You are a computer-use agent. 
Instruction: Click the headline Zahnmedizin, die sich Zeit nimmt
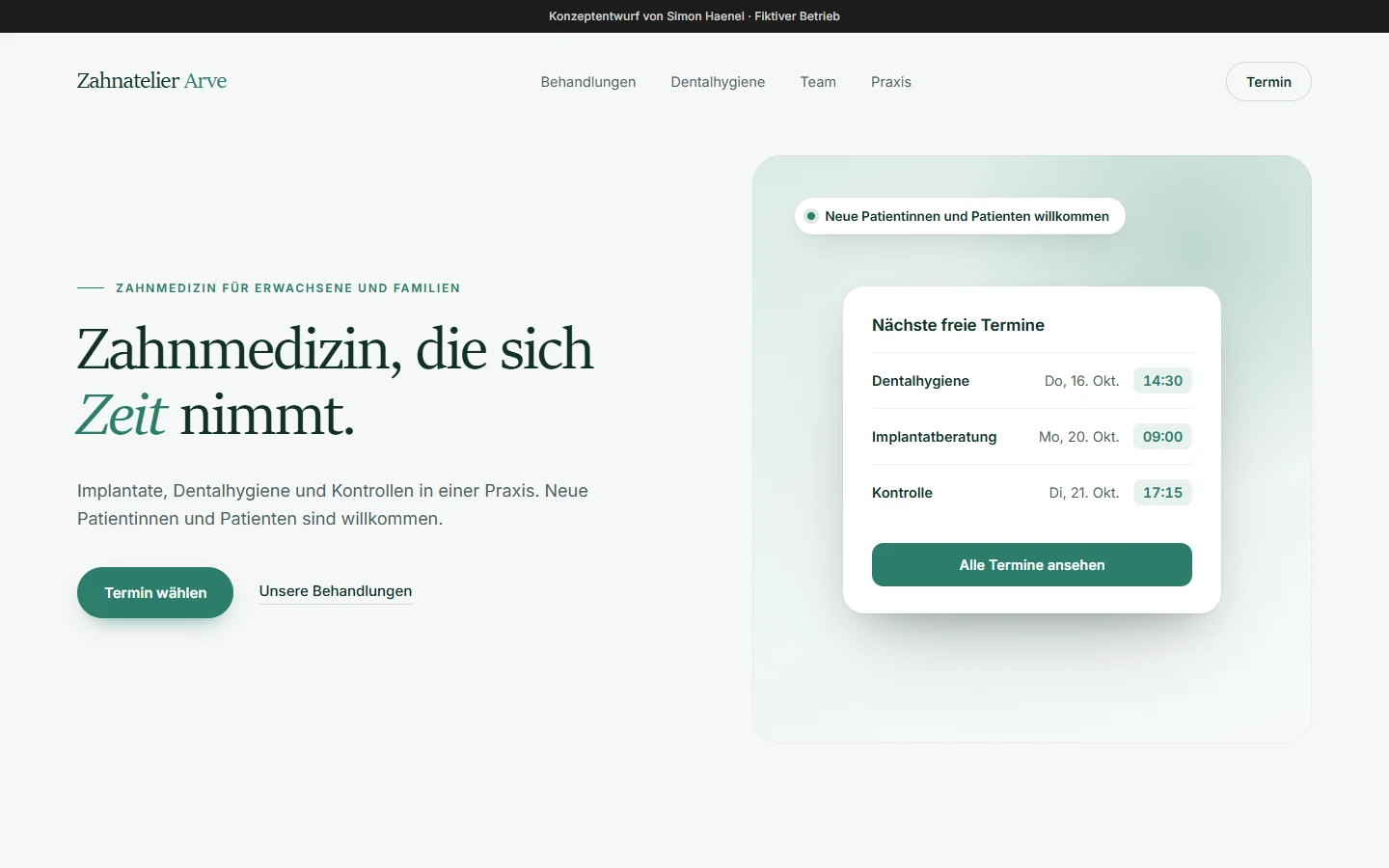(335, 382)
